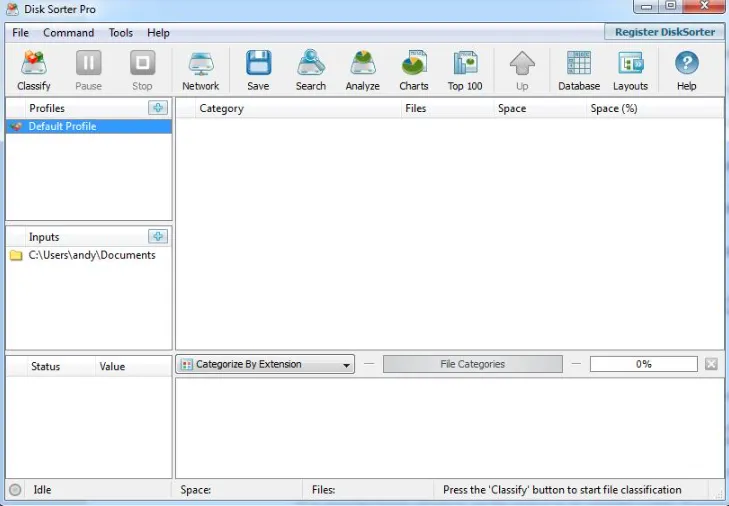
Task: Click the Default Profile row icon
Action: tap(16, 126)
